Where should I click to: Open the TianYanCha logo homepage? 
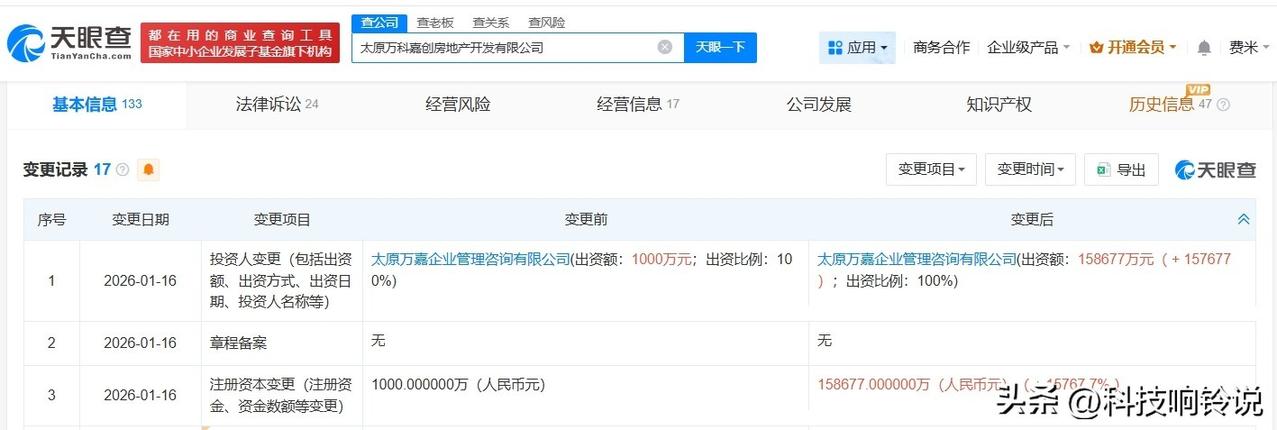coord(69,42)
